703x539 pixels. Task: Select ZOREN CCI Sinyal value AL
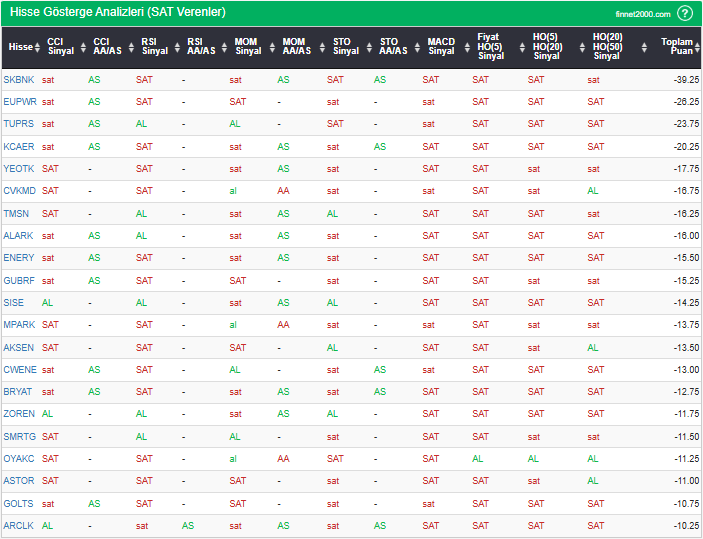[48, 413]
